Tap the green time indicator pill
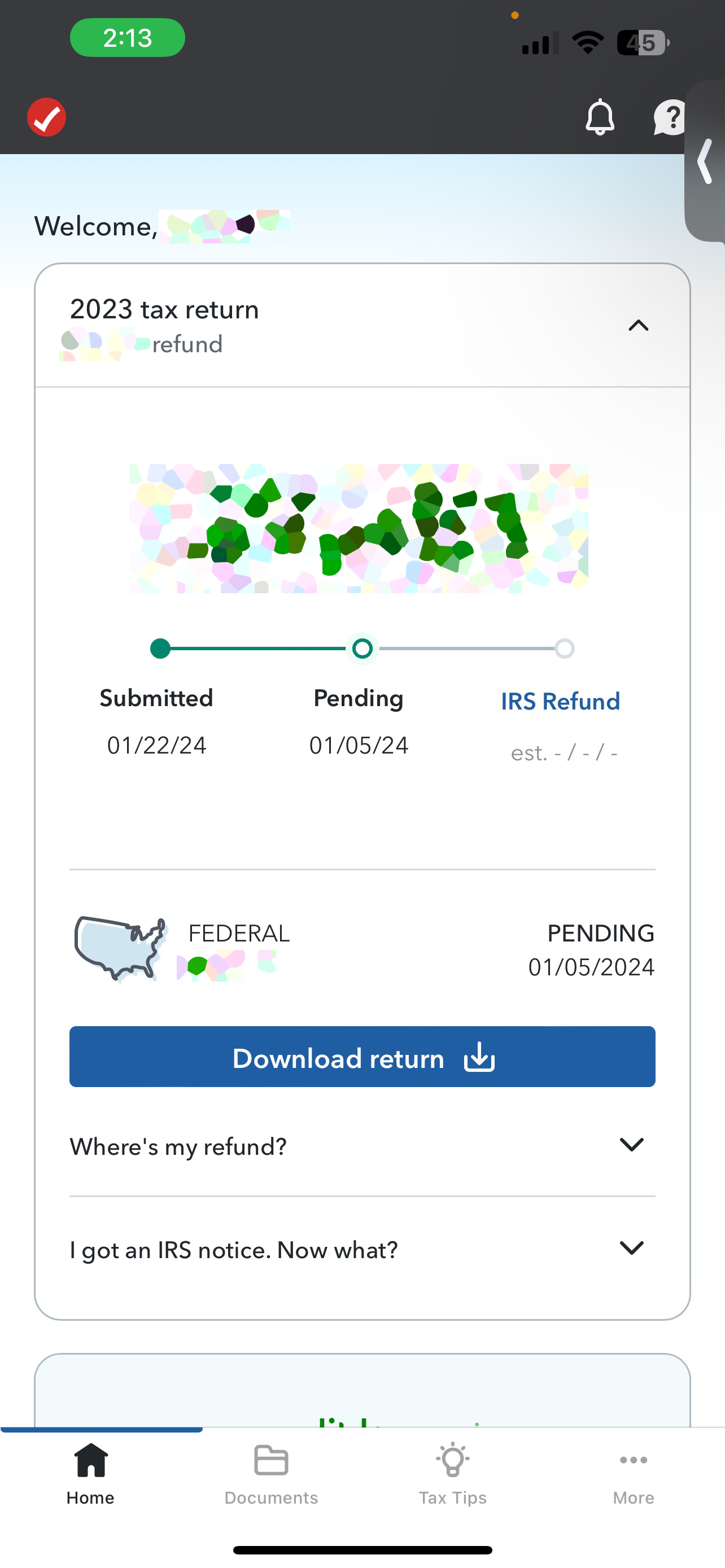 [x=127, y=38]
